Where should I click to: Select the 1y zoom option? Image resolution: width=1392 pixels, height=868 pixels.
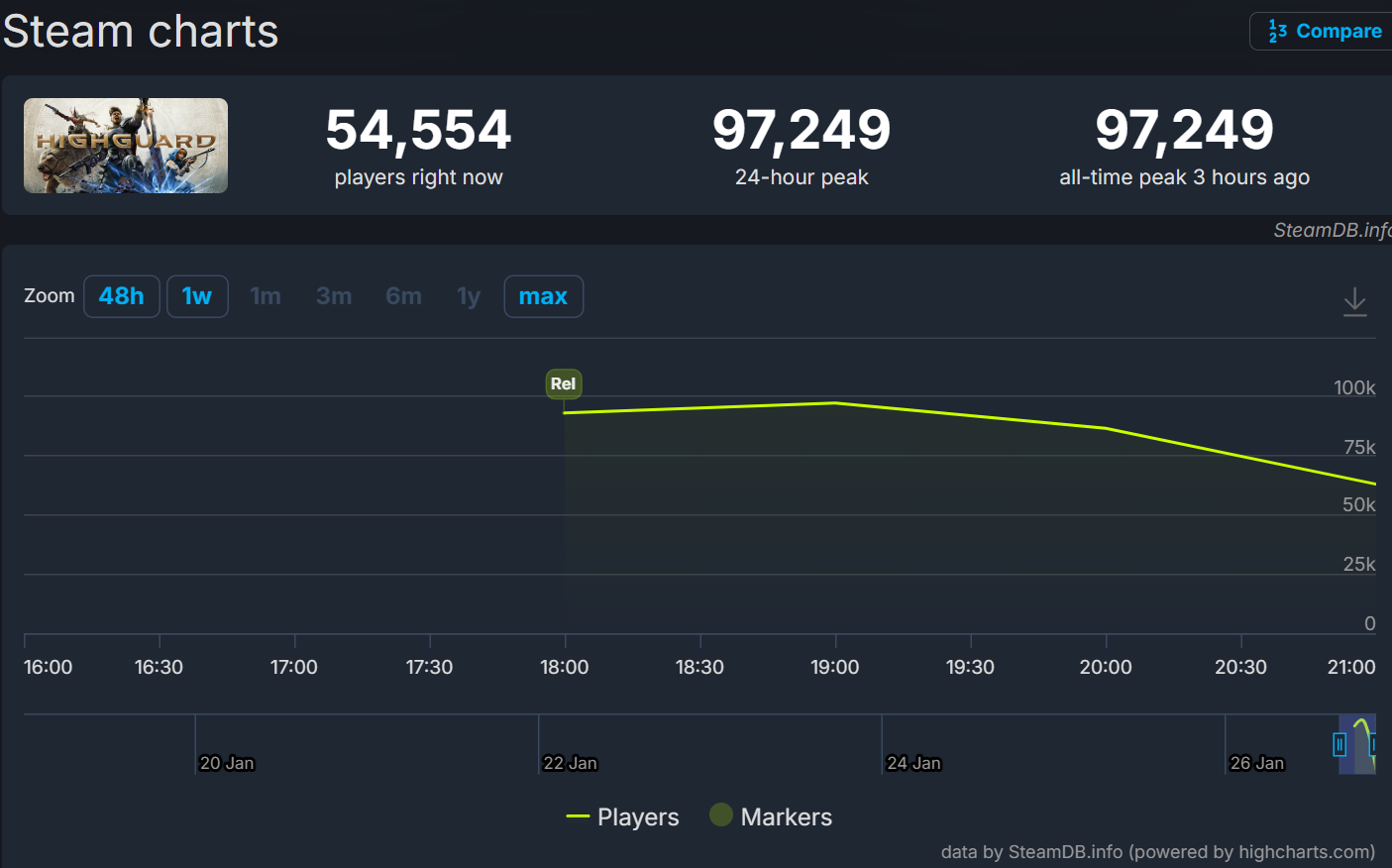(x=469, y=296)
